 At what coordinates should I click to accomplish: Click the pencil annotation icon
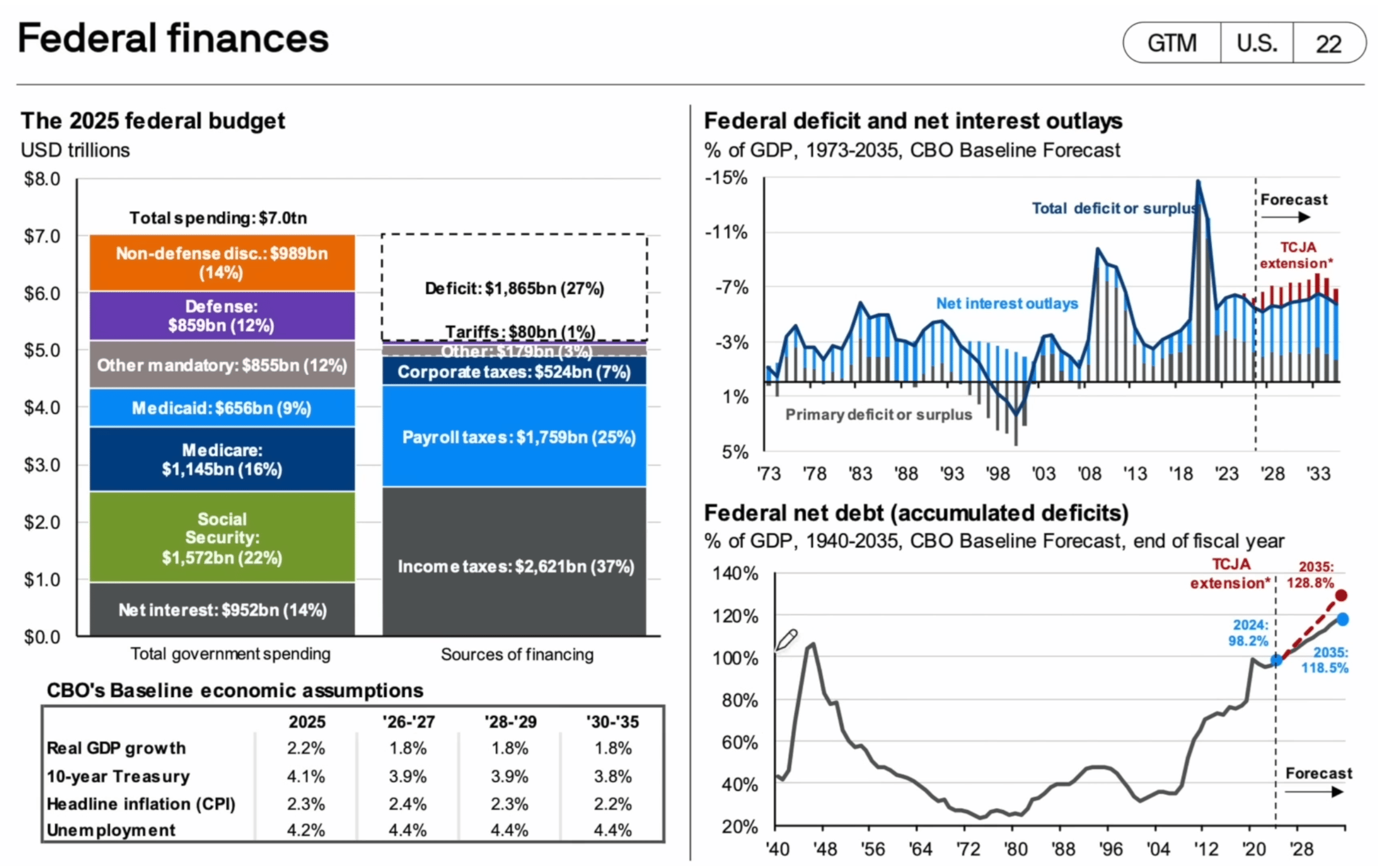(786, 640)
